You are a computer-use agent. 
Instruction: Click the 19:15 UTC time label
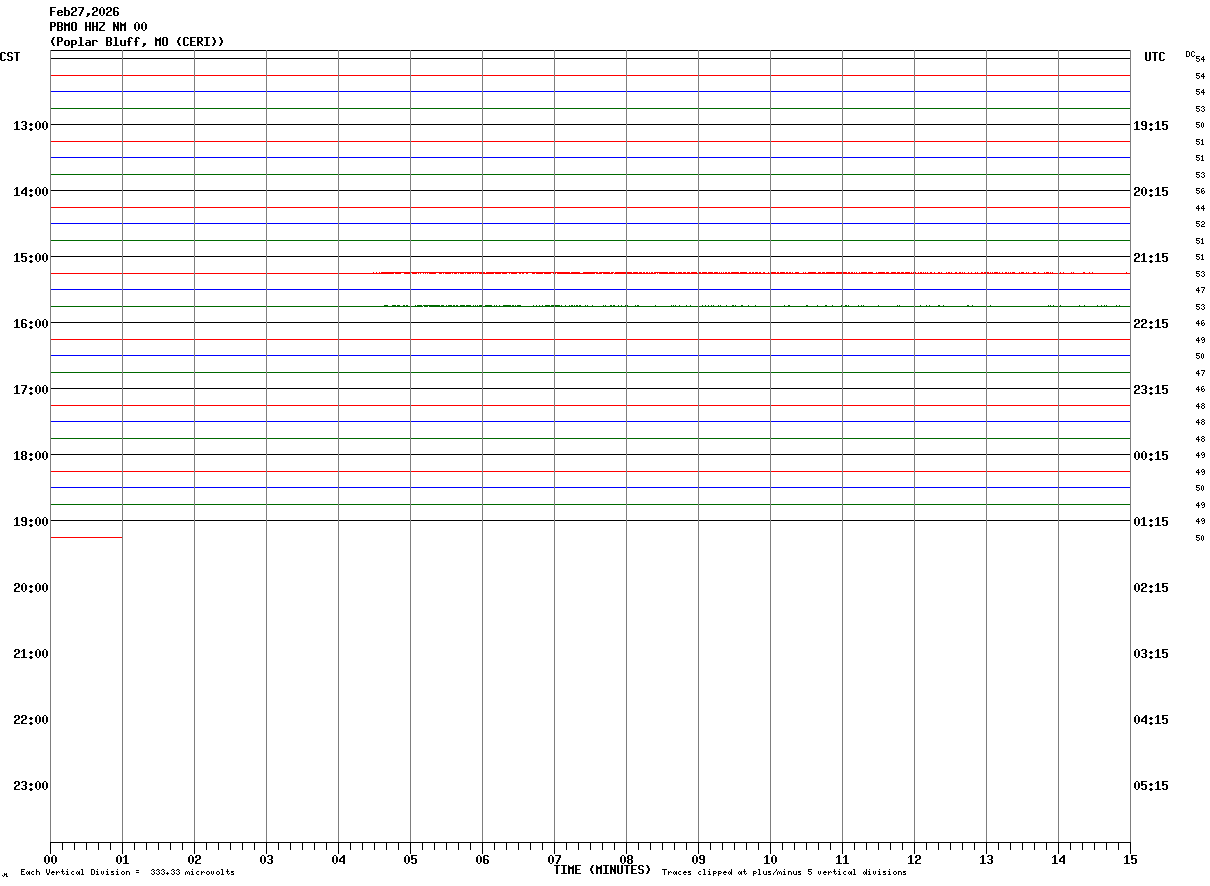tap(1151, 125)
